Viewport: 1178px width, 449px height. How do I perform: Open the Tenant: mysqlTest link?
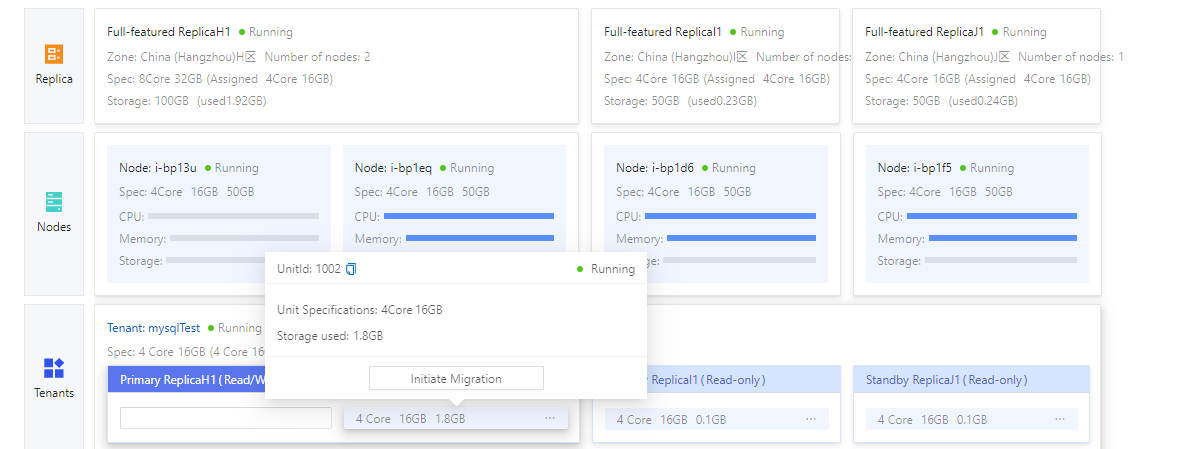coord(154,328)
